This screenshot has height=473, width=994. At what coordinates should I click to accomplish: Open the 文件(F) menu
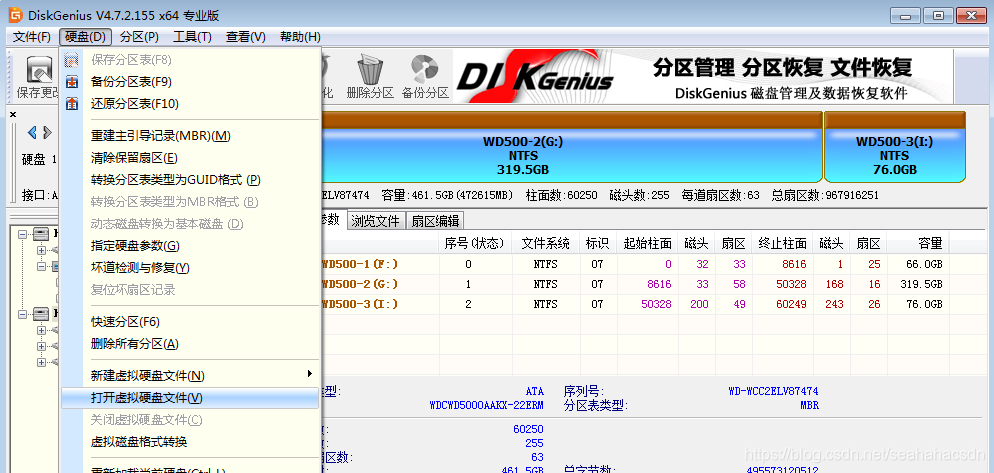[x=32, y=37]
